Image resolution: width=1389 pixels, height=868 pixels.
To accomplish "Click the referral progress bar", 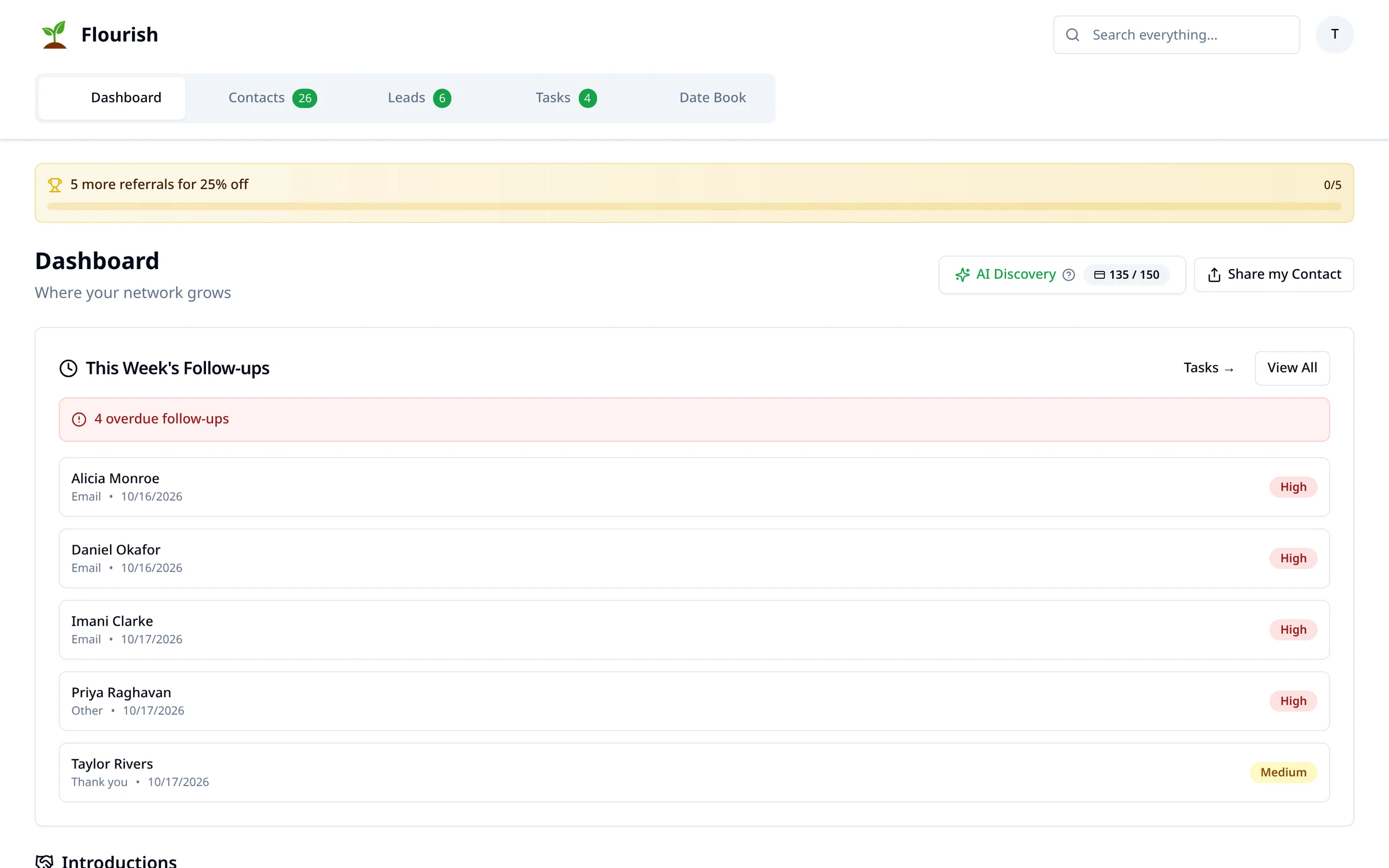I will 694,207.
